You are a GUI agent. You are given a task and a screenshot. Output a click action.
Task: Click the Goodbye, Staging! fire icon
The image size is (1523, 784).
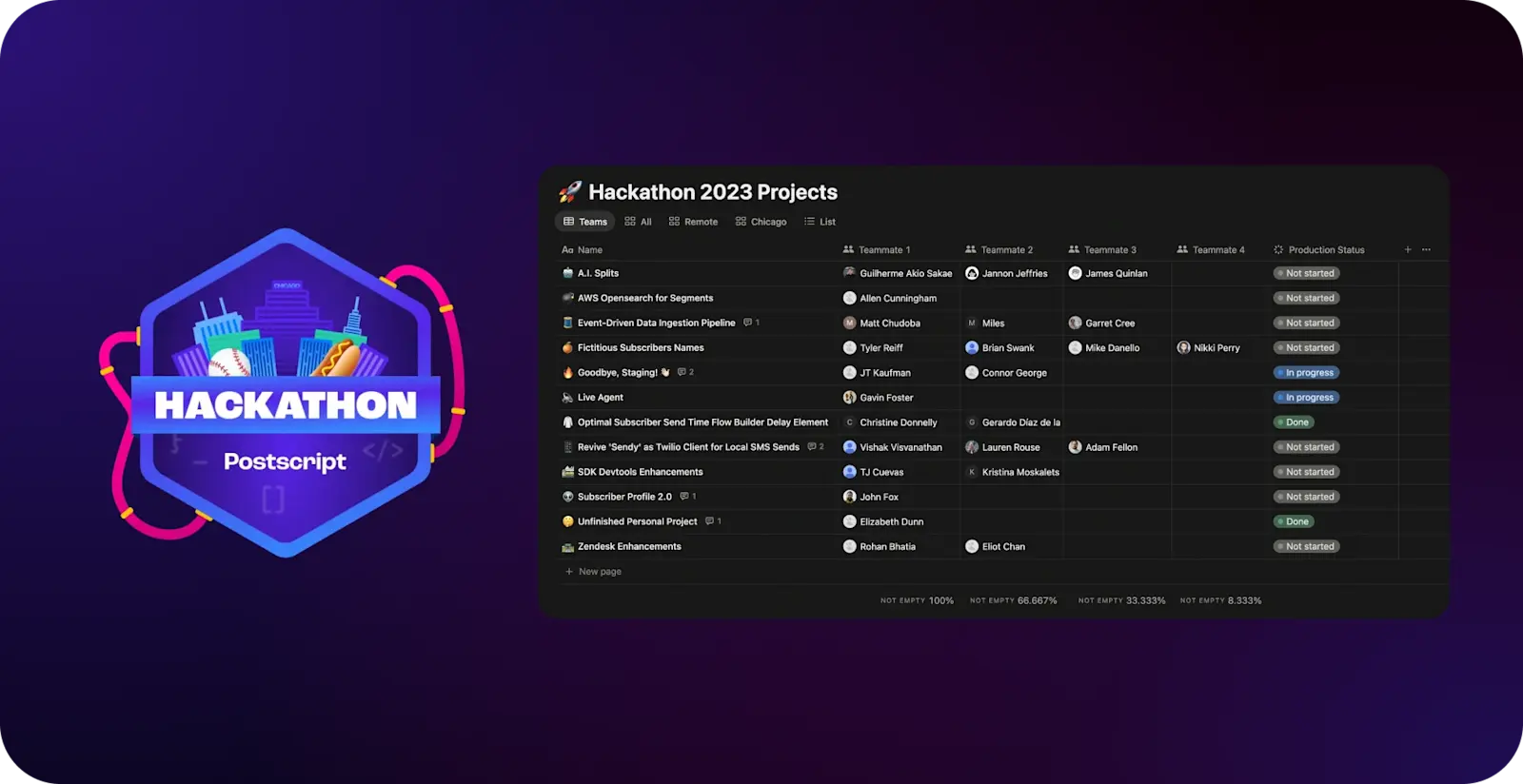coord(568,372)
